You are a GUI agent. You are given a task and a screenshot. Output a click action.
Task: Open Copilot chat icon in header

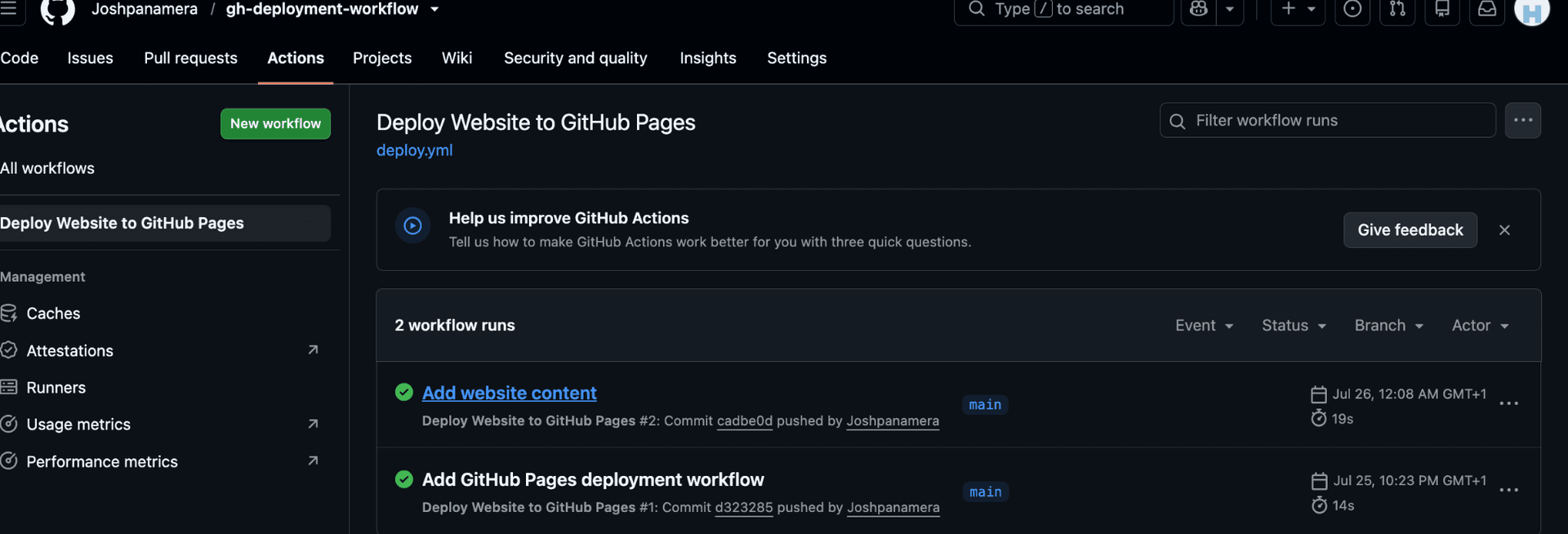[1198, 9]
